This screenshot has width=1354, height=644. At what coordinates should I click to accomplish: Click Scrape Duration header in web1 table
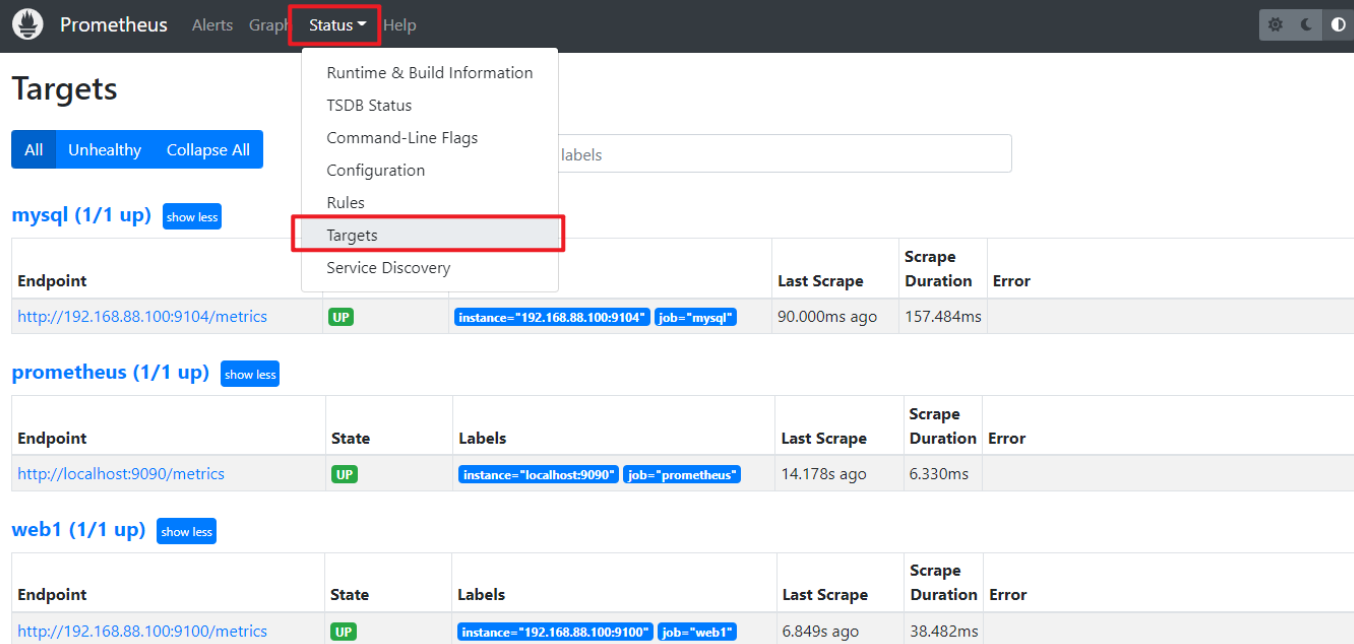(x=943, y=582)
